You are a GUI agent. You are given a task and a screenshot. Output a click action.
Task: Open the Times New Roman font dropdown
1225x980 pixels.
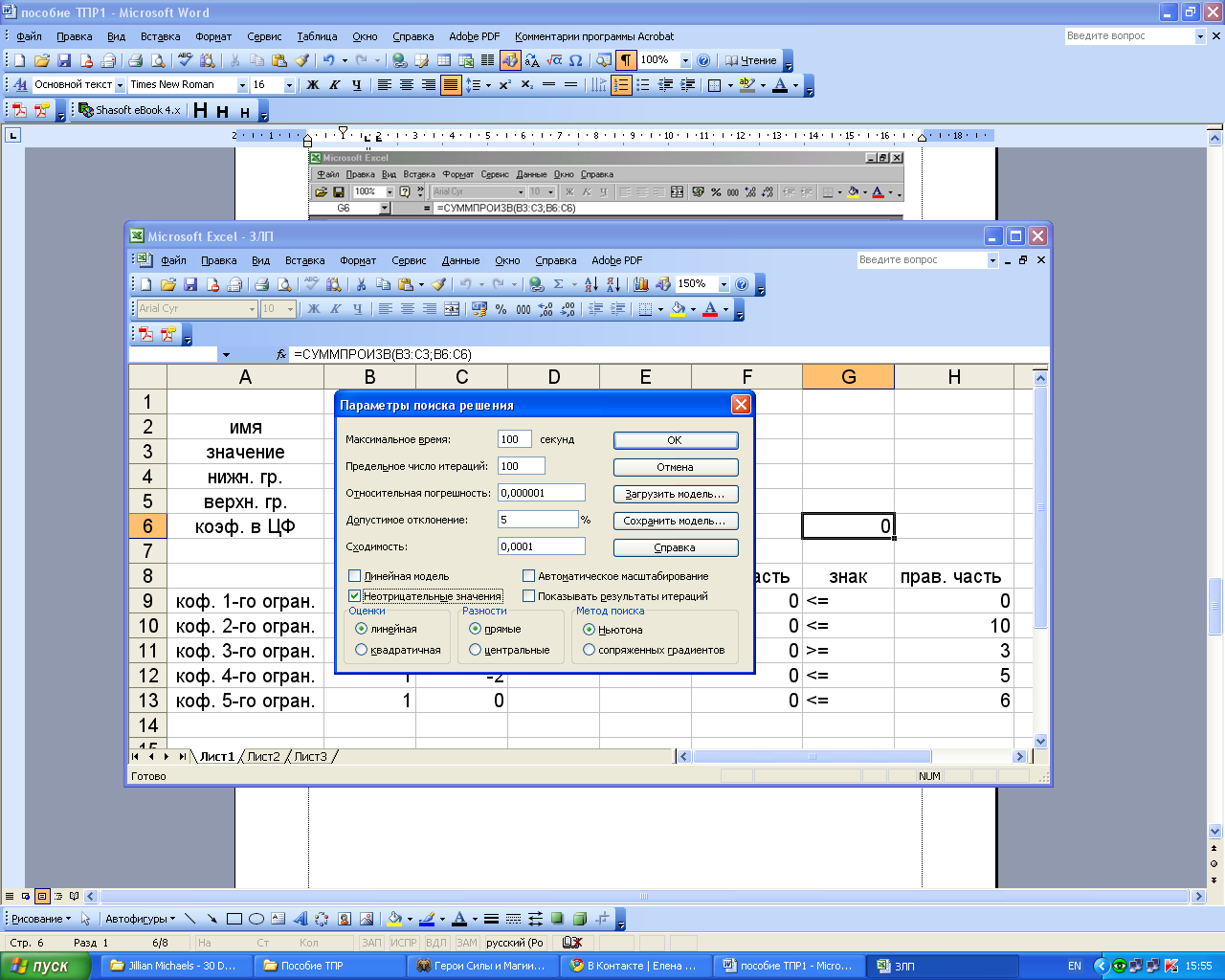242,85
